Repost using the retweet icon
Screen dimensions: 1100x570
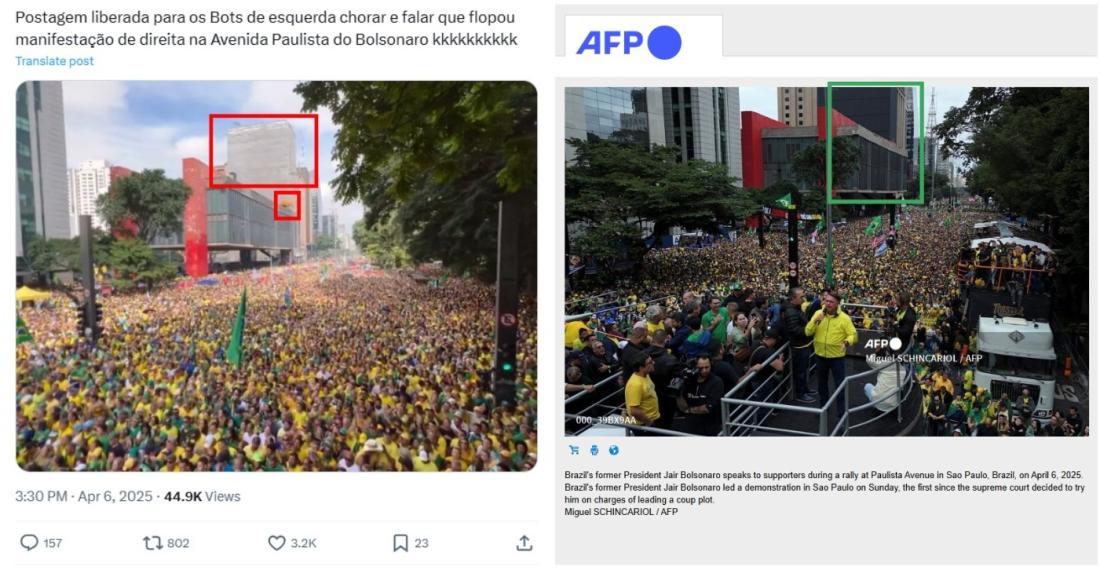click(x=152, y=543)
